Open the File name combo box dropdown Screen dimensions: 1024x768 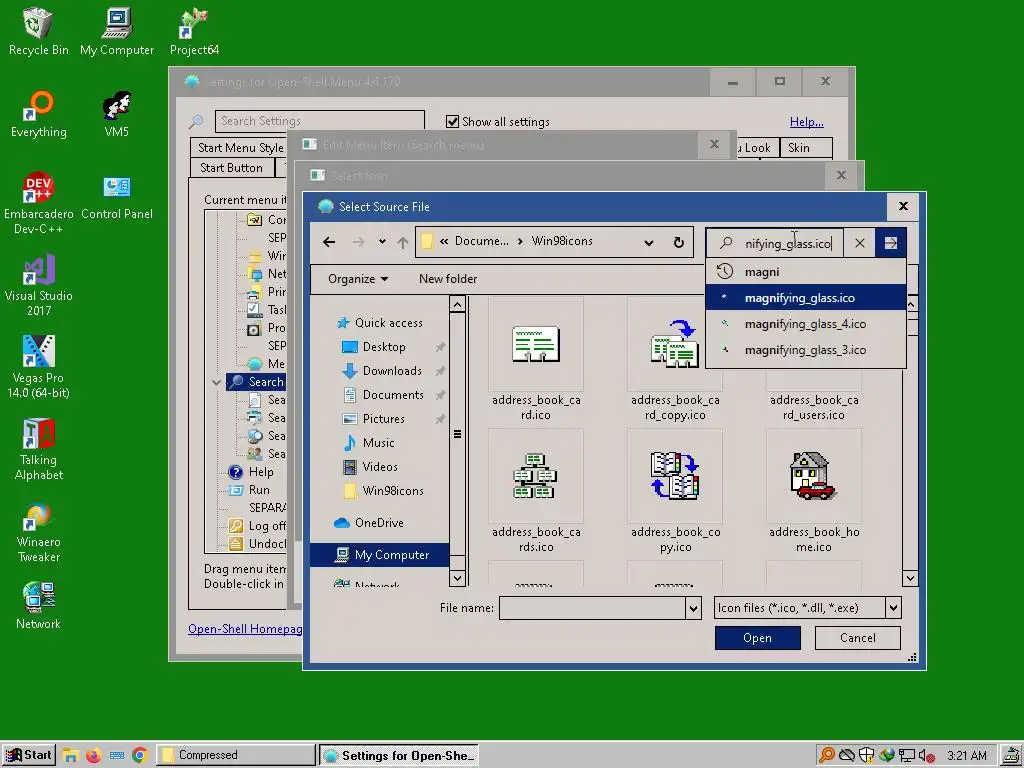click(694, 608)
